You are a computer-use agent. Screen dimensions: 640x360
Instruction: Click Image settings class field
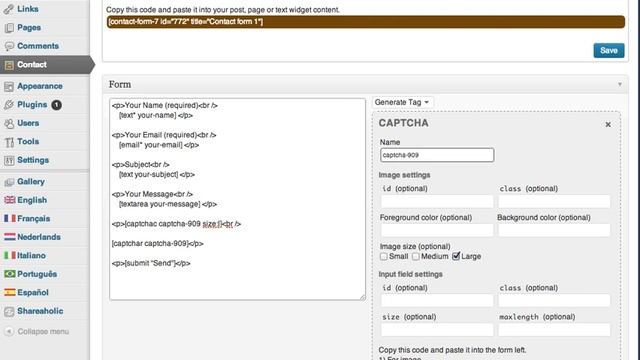554,201
